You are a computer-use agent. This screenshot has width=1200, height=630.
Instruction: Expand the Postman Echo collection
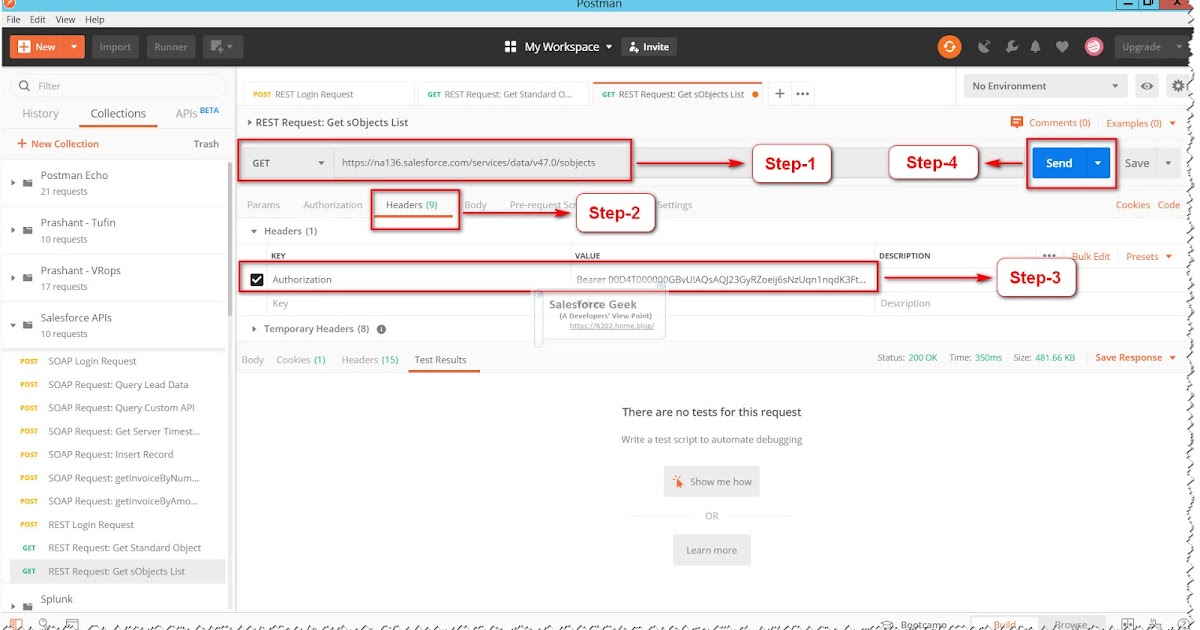point(13,183)
